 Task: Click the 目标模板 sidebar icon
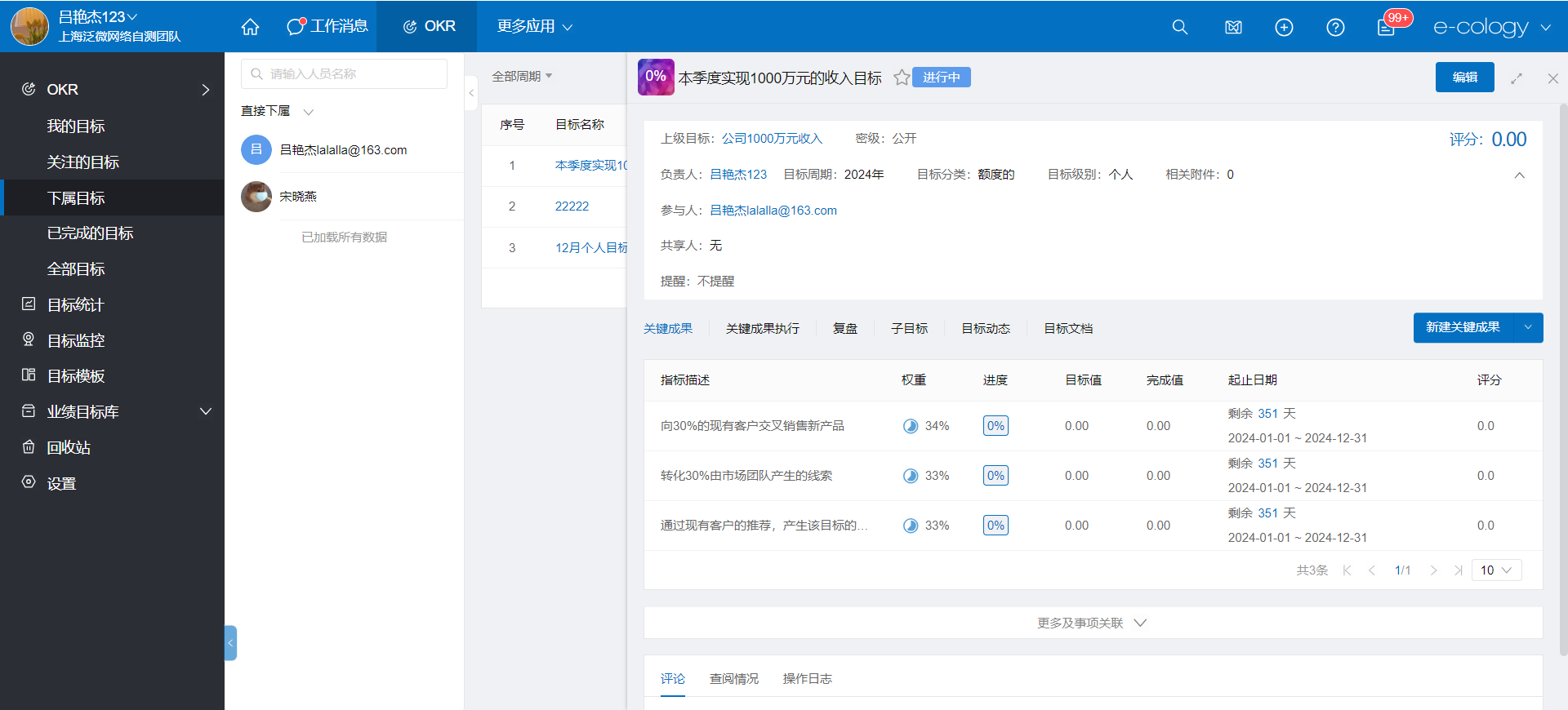29,375
